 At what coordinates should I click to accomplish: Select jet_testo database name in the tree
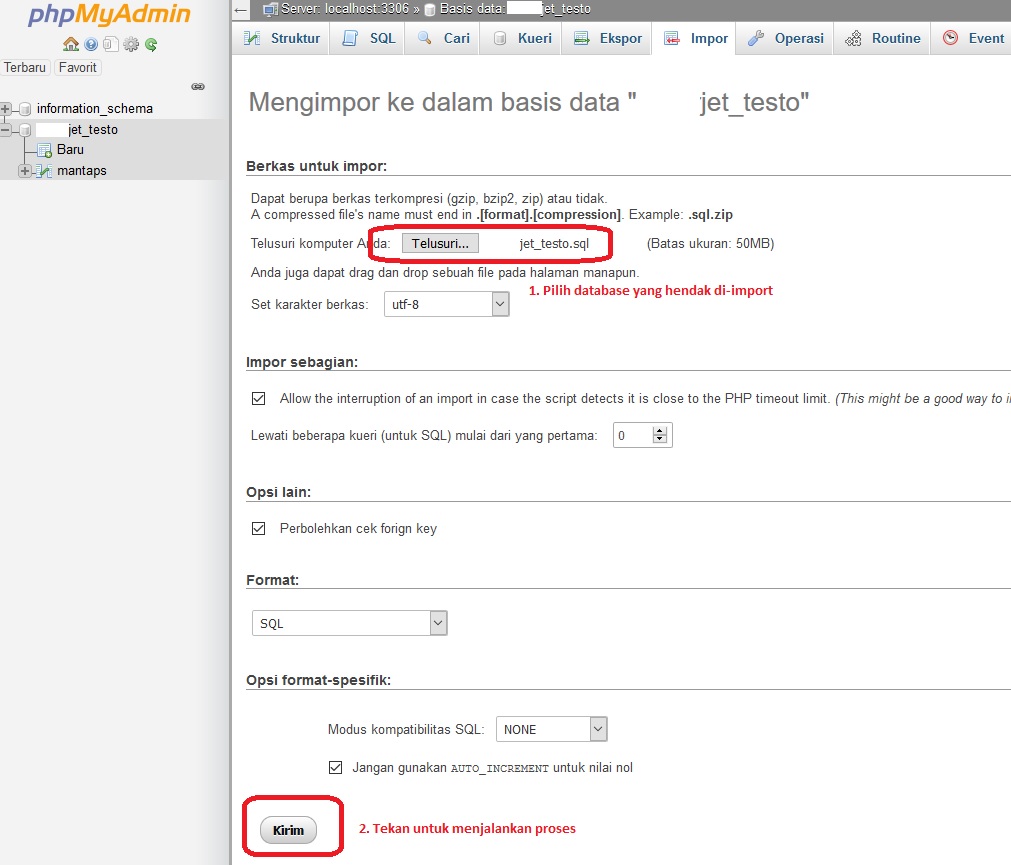[x=92, y=130]
